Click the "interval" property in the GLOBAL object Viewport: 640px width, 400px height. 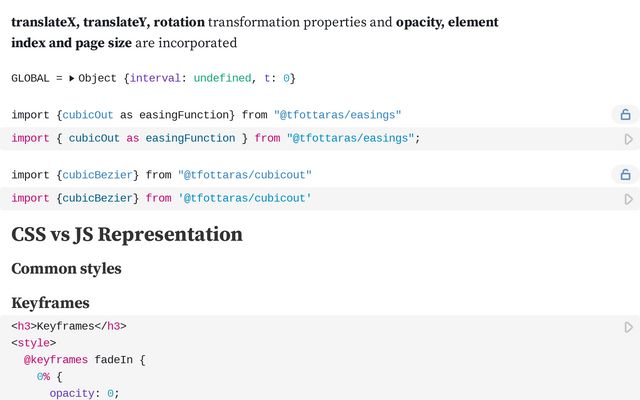click(155, 78)
